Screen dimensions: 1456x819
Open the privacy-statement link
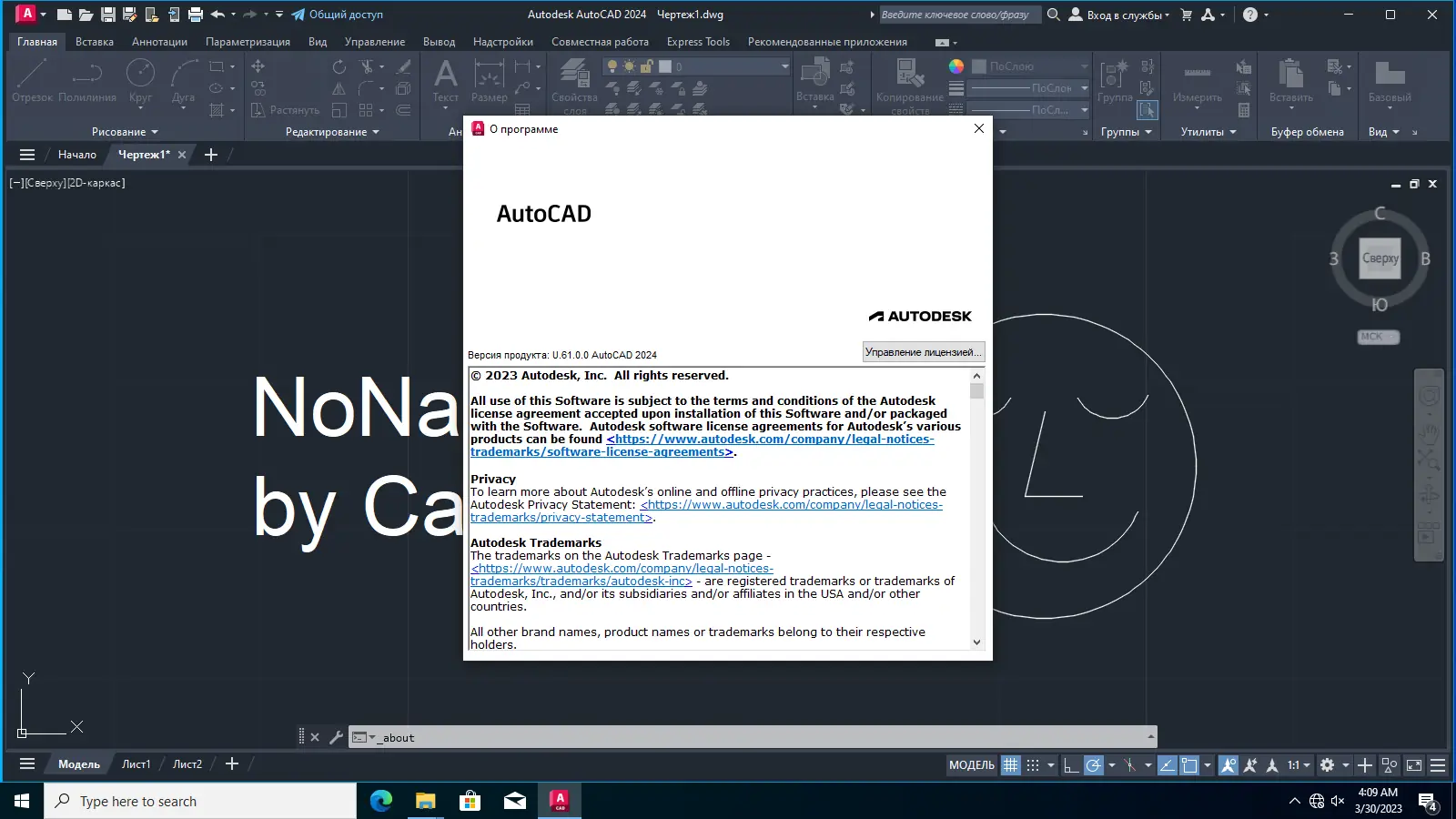pos(706,511)
